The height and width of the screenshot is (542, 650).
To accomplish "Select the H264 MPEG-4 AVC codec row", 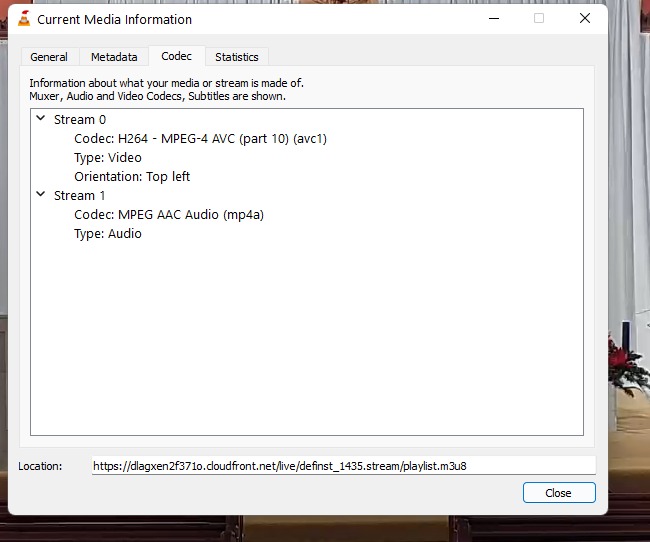I will click(x=200, y=139).
